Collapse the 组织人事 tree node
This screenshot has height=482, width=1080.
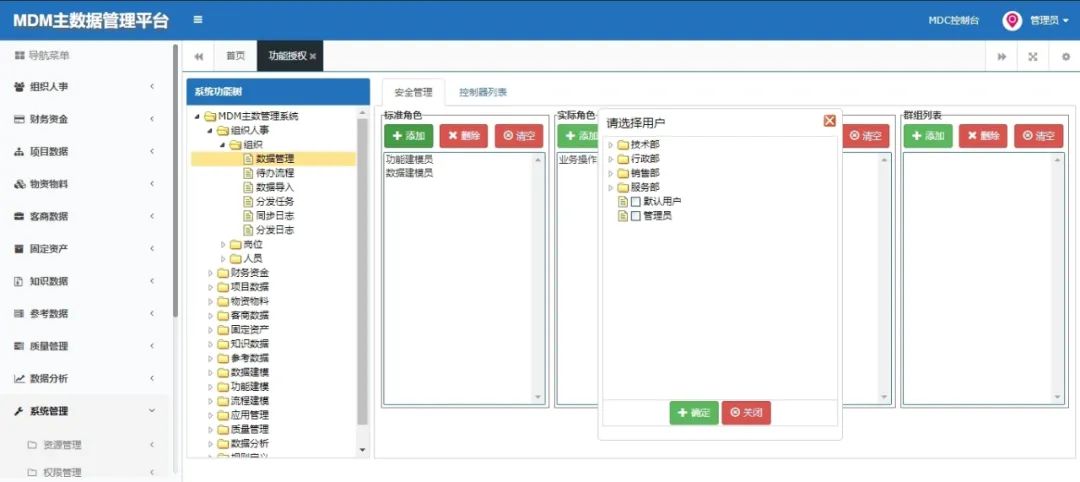point(210,130)
